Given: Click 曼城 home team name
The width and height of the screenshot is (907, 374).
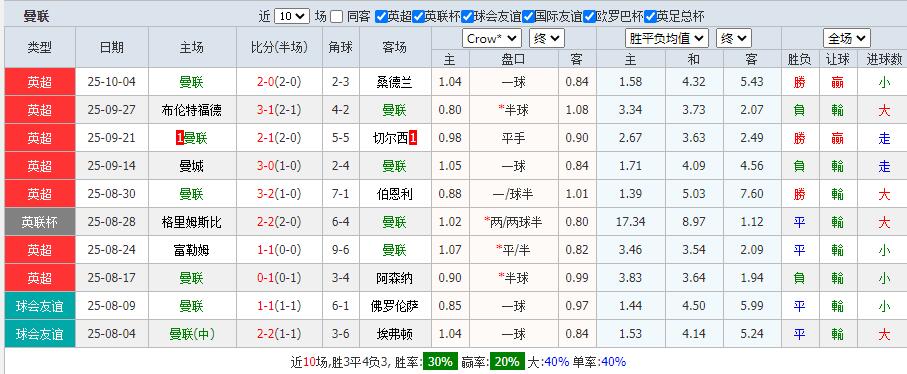Looking at the screenshot, I should coord(191,166).
